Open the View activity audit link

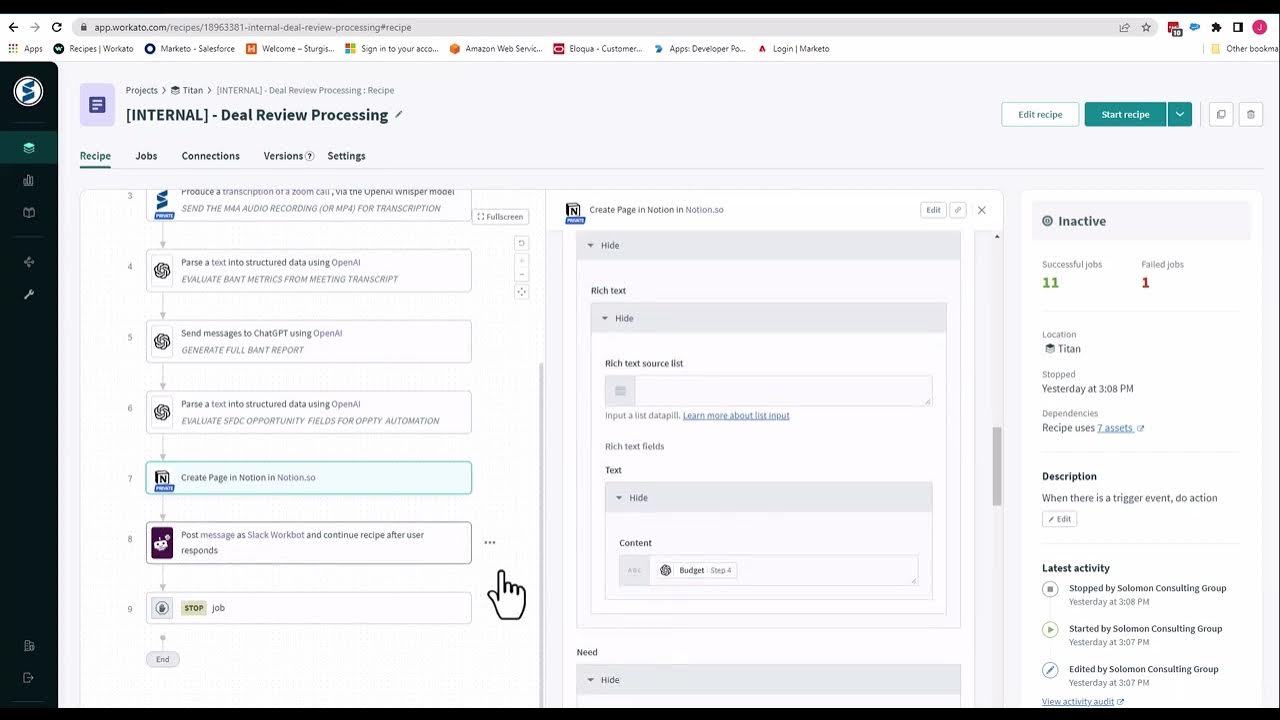pos(1083,702)
